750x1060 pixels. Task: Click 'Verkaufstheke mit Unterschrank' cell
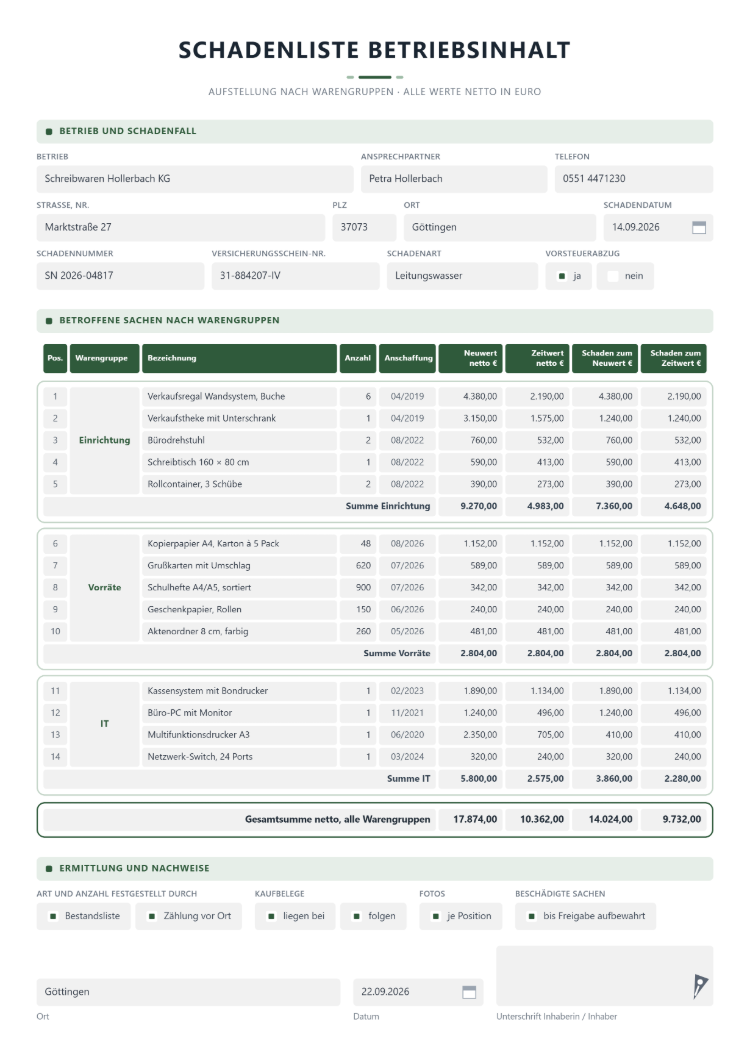point(239,418)
